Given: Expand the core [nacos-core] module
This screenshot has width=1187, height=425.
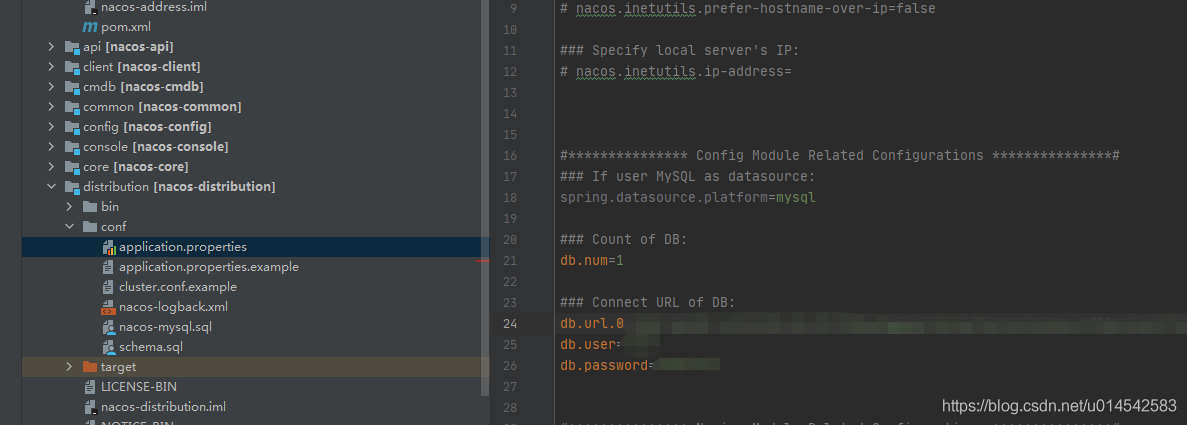Looking at the screenshot, I should [51, 167].
